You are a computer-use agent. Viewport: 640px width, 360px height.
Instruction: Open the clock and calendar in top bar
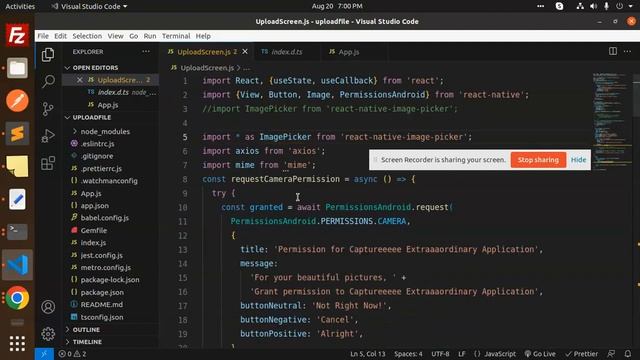point(337,6)
